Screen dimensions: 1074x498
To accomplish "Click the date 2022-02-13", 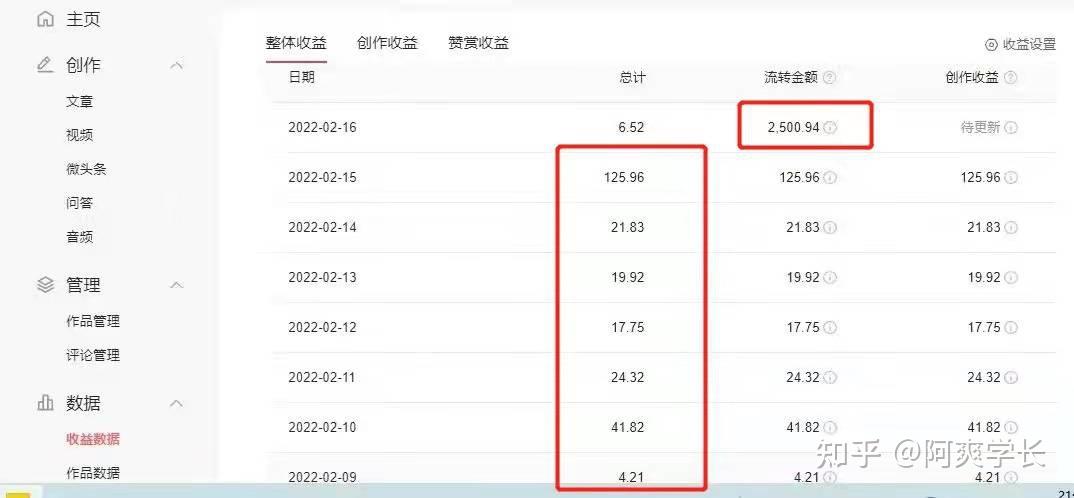I will pyautogui.click(x=323, y=277).
